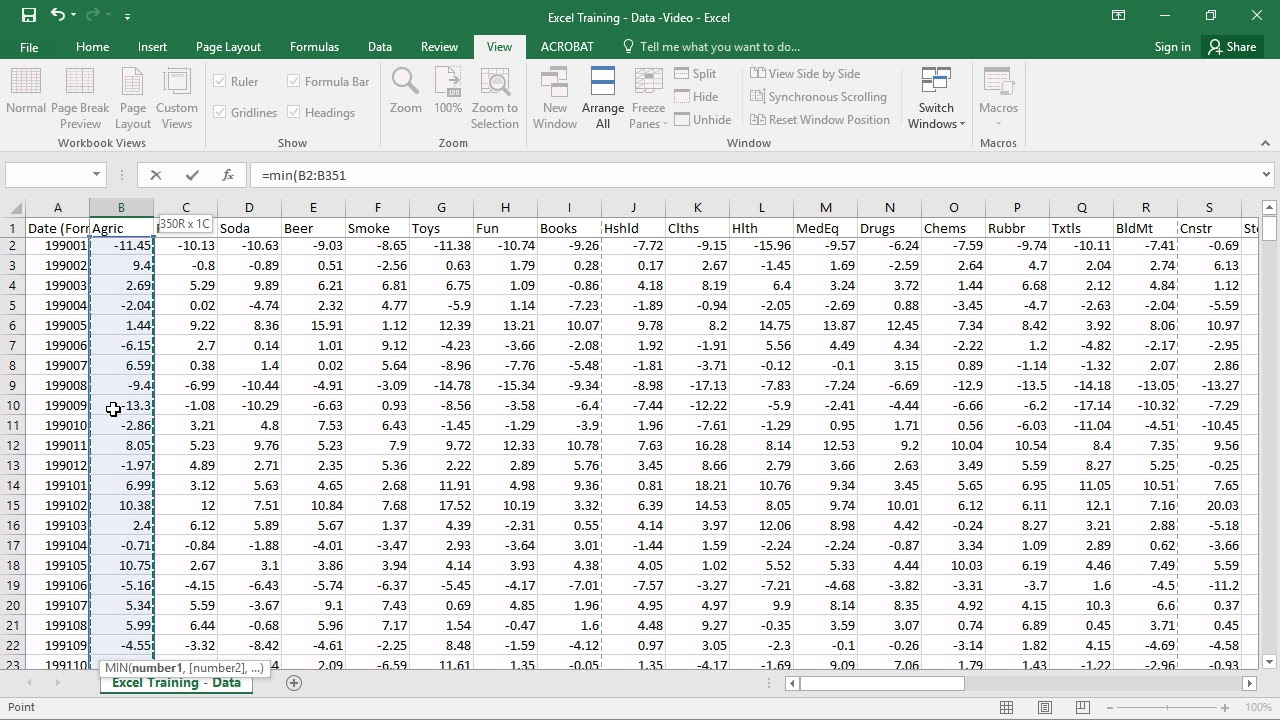
Task: Expand the formula bar
Action: coord(1266,175)
